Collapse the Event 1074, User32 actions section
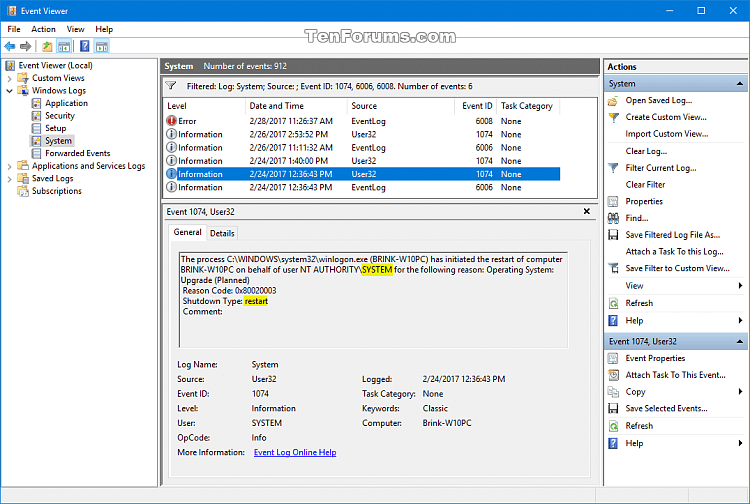This screenshot has width=750, height=504. 739,341
